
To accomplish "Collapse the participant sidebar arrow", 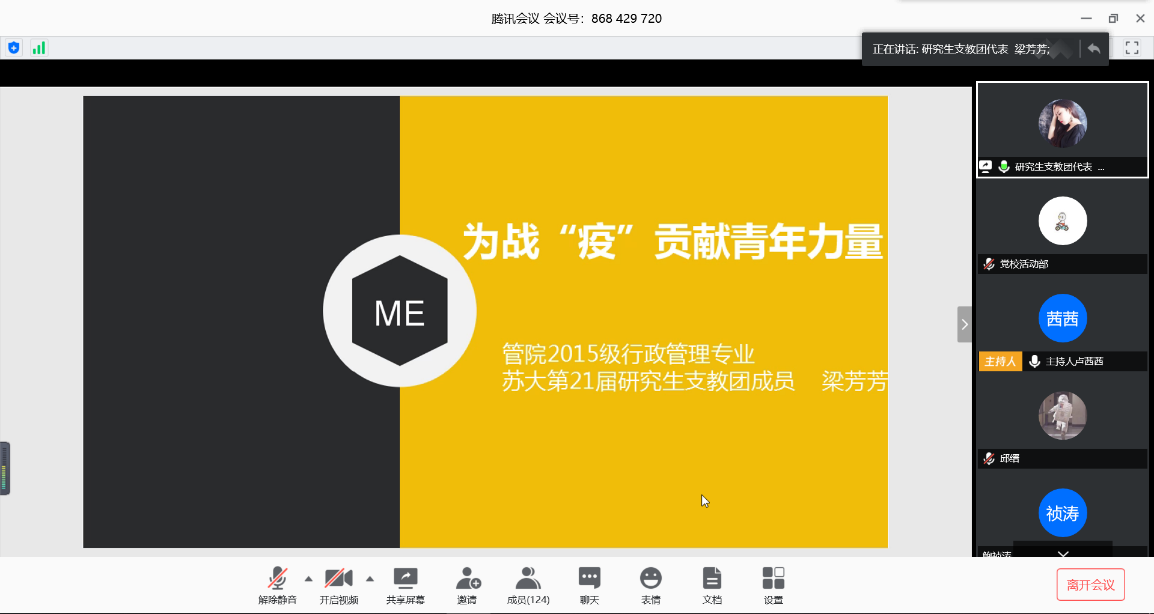I will 964,324.
